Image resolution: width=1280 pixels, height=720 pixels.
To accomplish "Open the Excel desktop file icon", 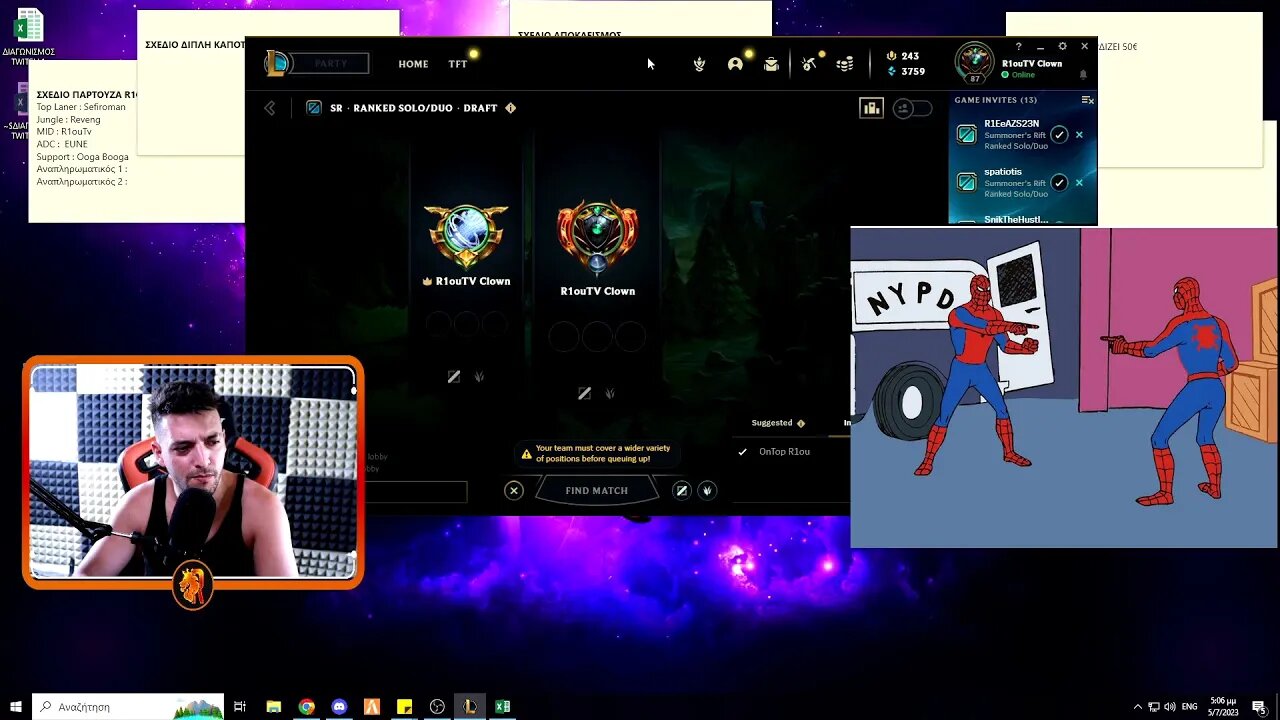I will click(x=29, y=38).
